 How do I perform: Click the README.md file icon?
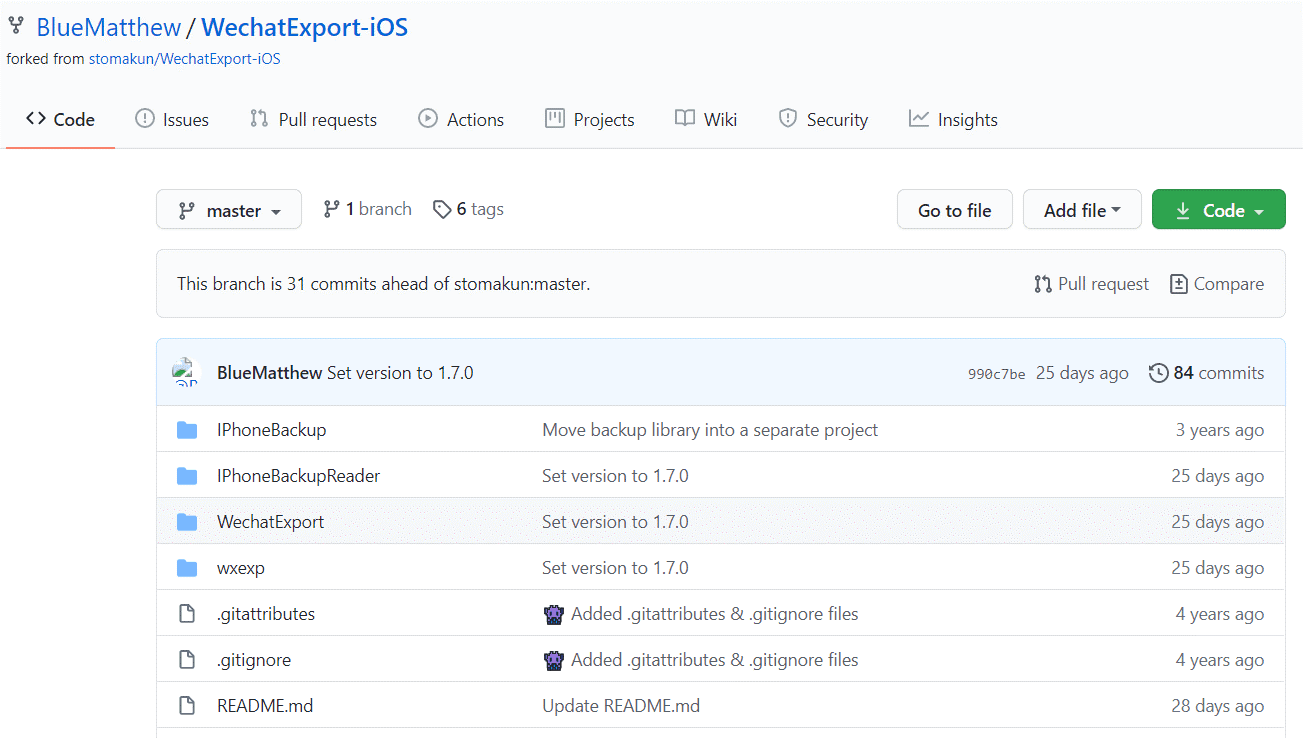[187, 706]
